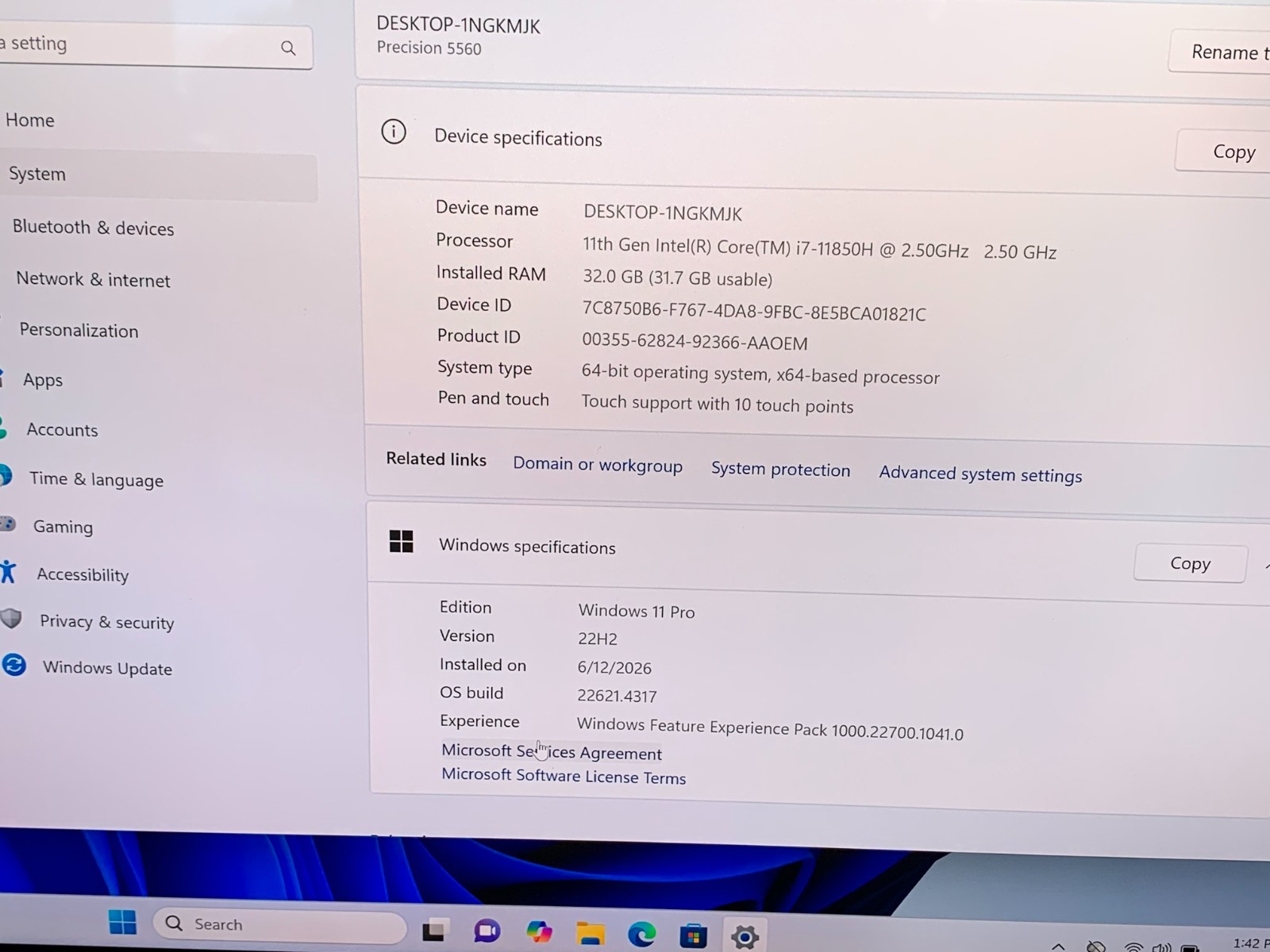Click the search magnifier icon in settings search
The width and height of the screenshot is (1270, 952).
point(288,48)
